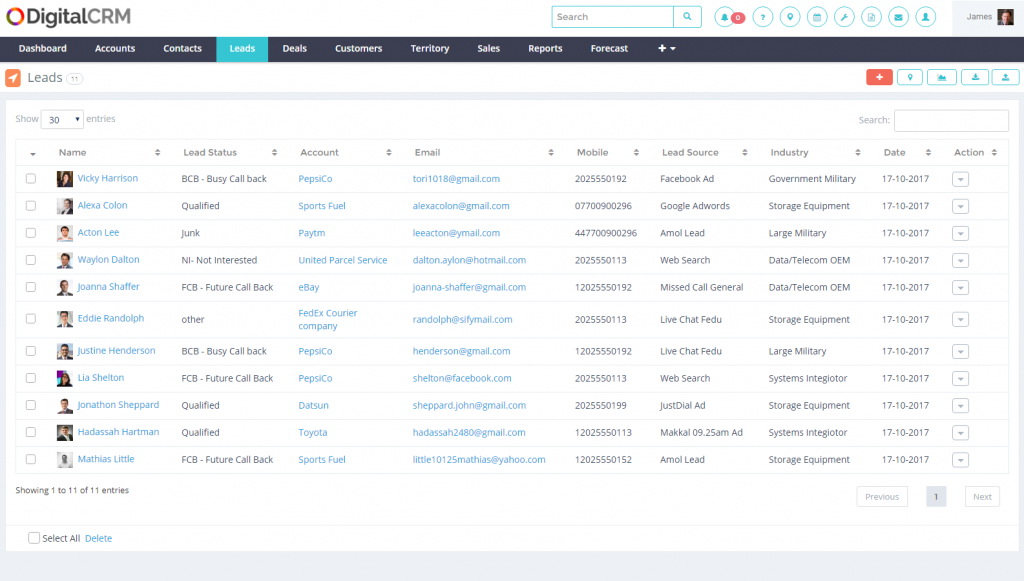Click the wrench settings icon

844,17
